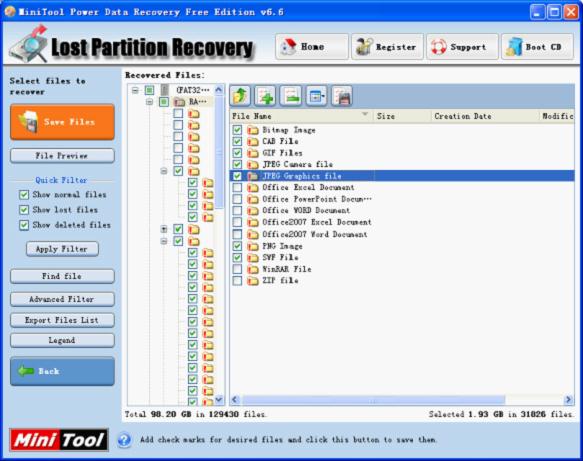Sort by File Name column header

(301, 116)
